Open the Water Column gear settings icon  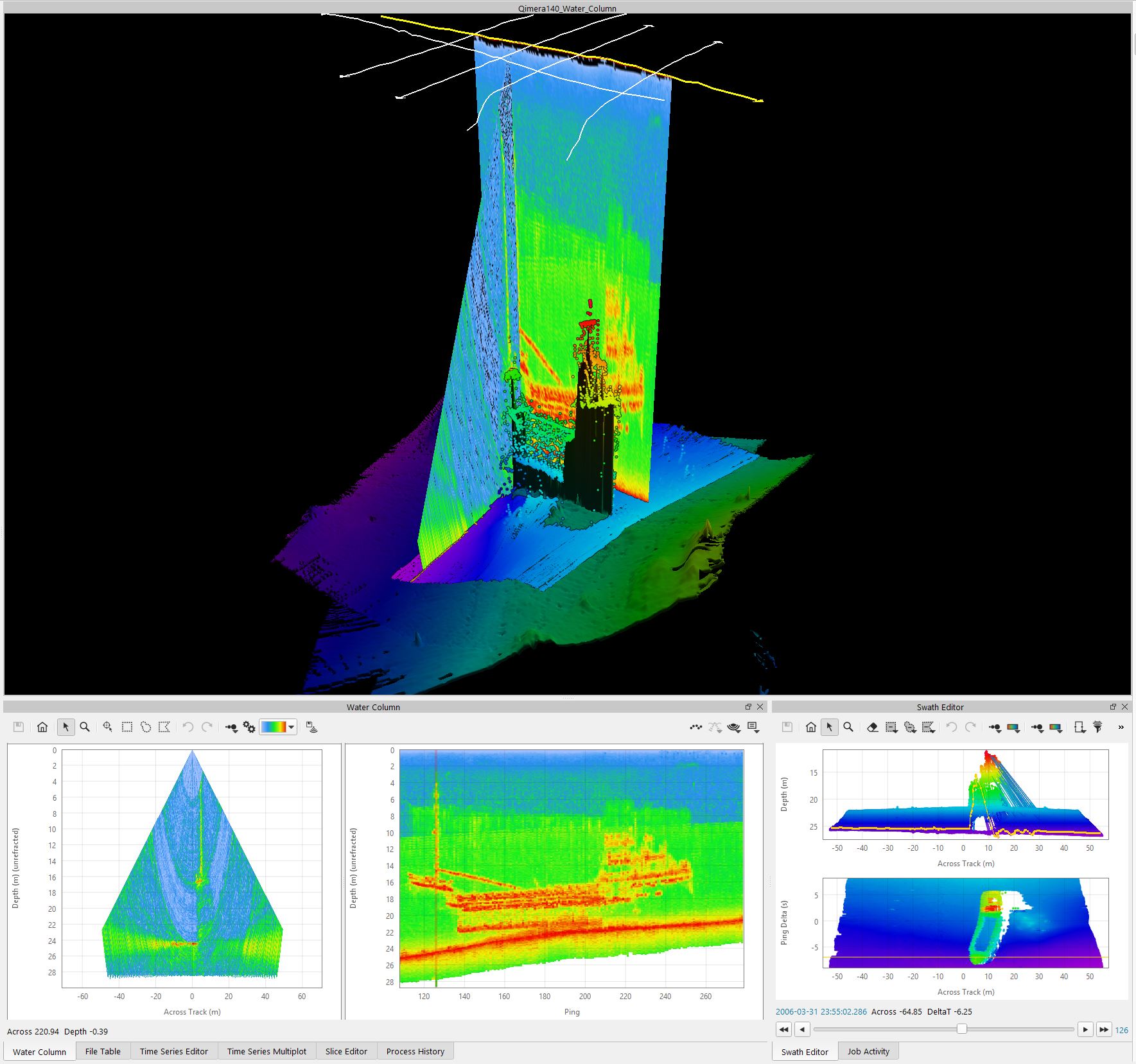[249, 727]
